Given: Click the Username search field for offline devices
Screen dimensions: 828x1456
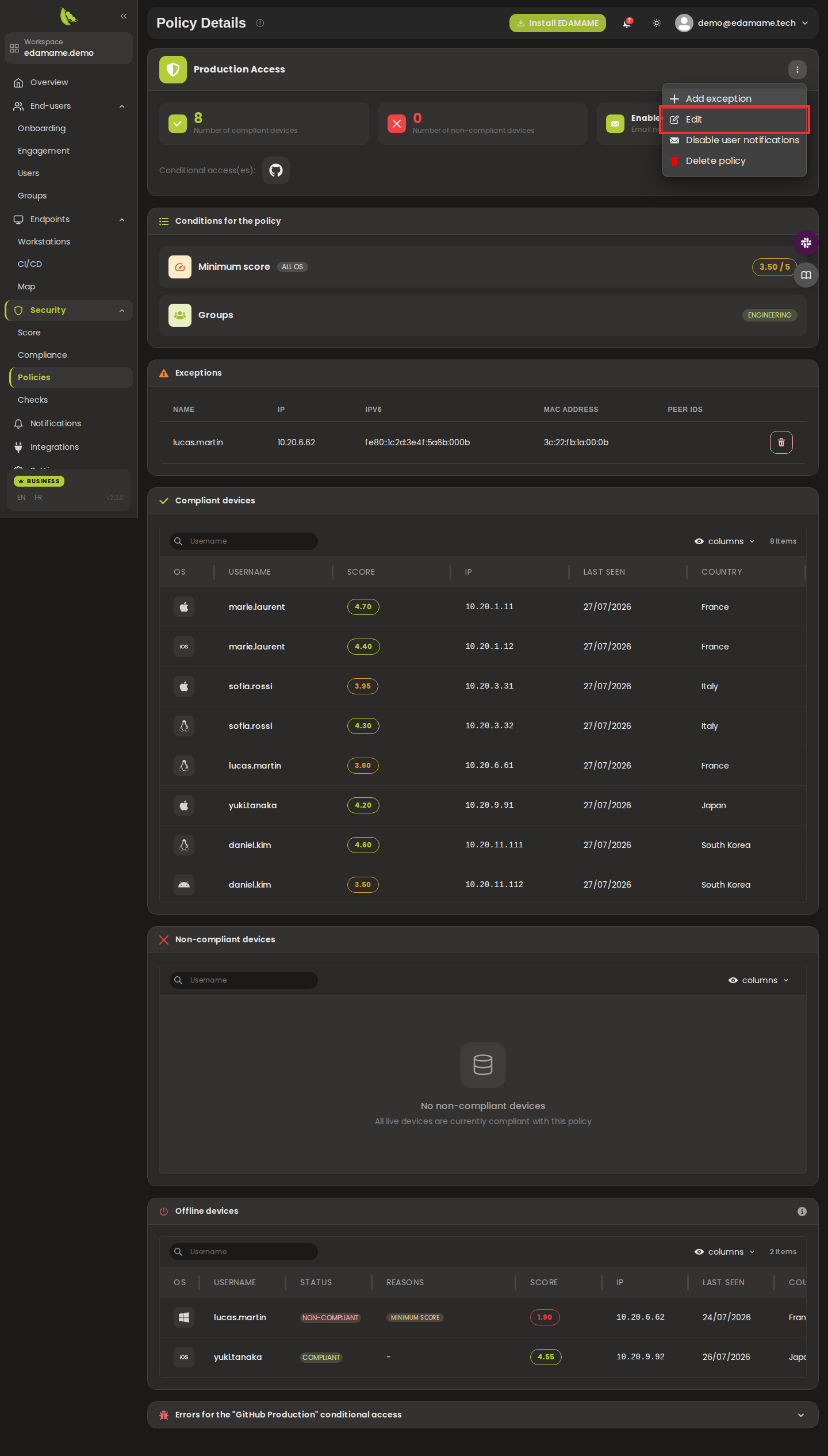Looking at the screenshot, I should pyautogui.click(x=244, y=1252).
